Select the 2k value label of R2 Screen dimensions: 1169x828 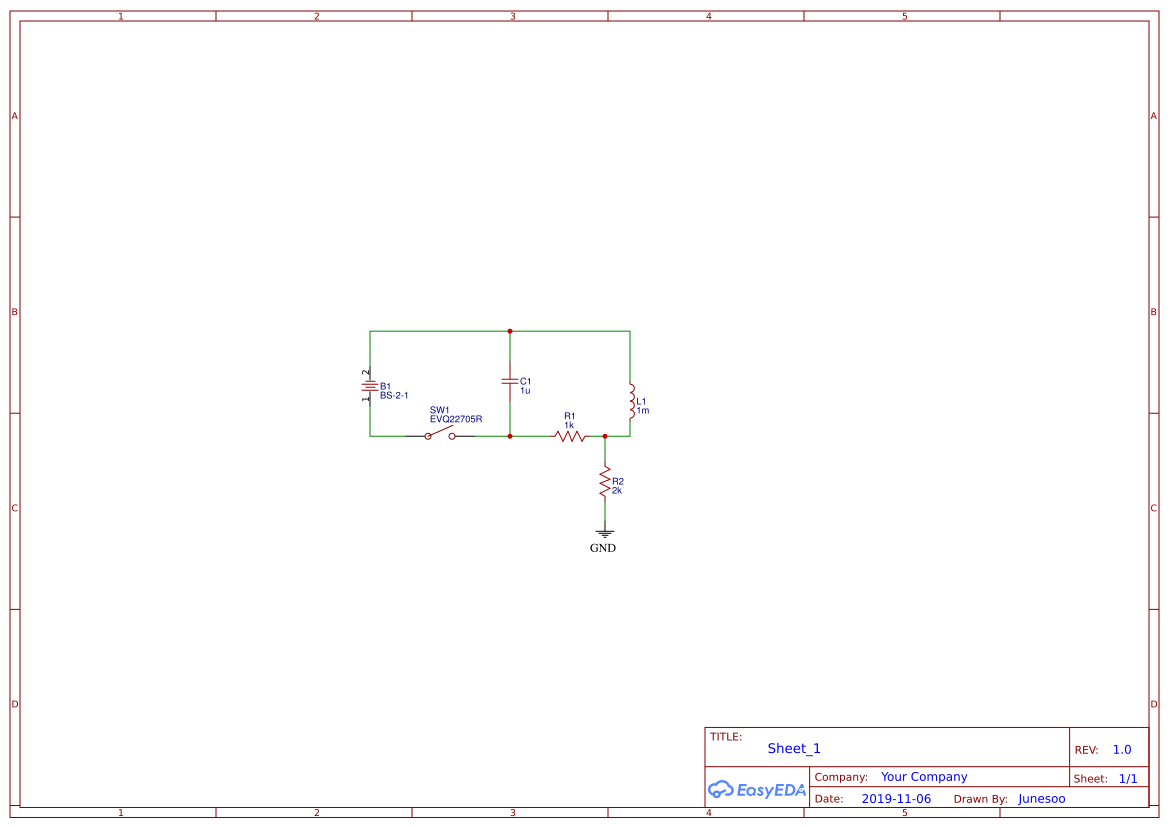pos(617,491)
